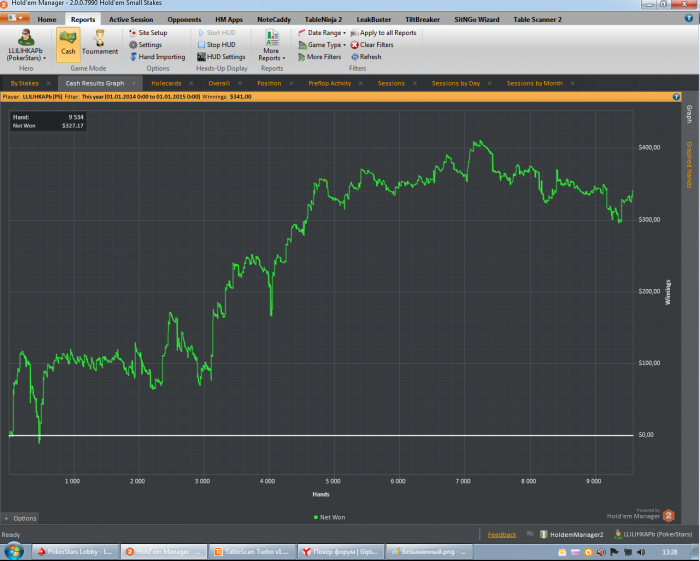Switch to the Yandex browser taskbar window
Image resolution: width=700 pixels, height=561 pixels.
(x=341, y=552)
